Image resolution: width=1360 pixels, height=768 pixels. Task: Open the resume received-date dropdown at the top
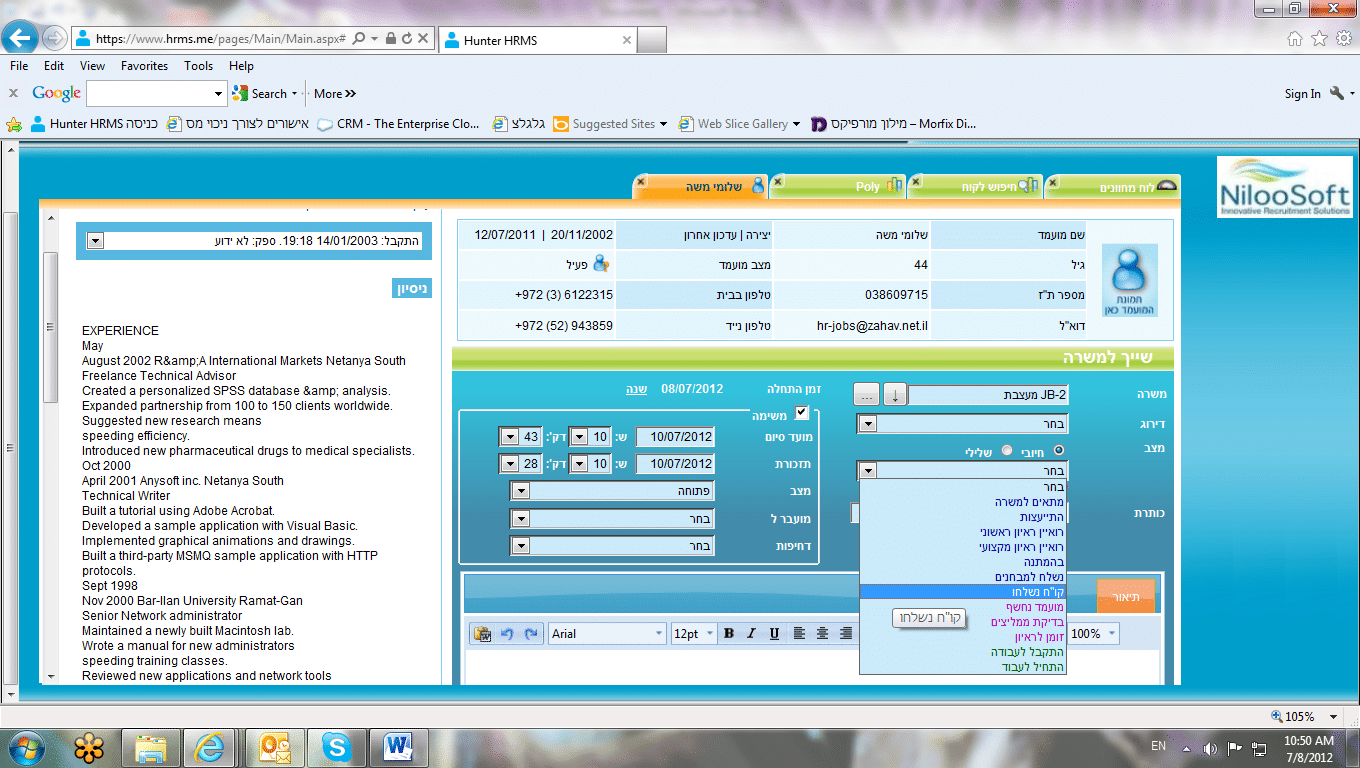pos(95,241)
